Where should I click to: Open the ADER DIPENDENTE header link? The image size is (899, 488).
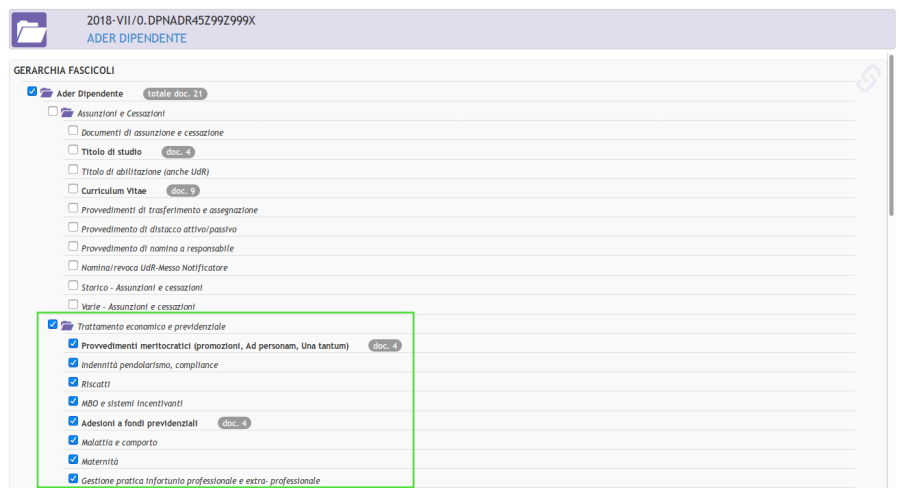pos(136,38)
